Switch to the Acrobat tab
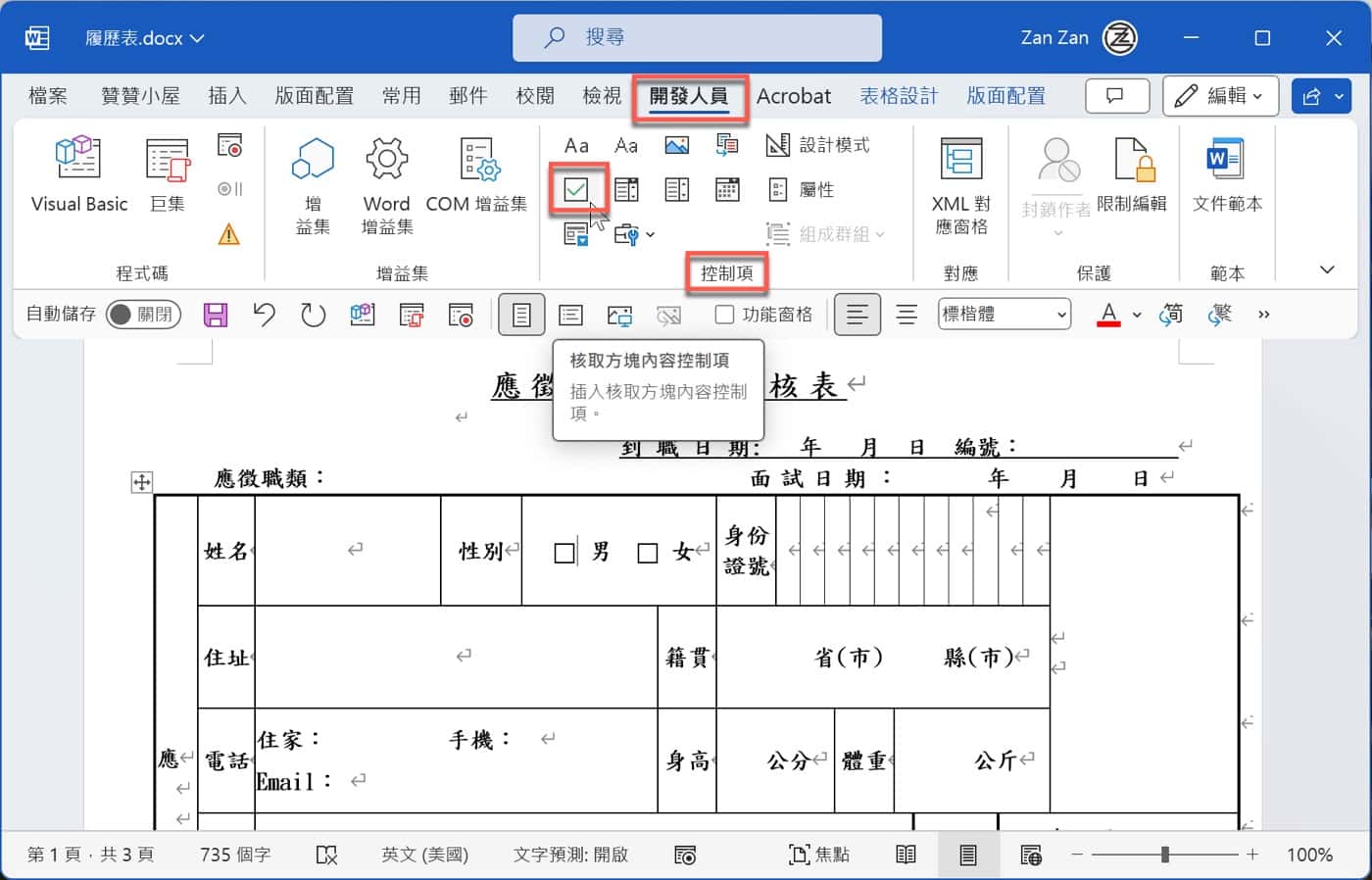 pyautogui.click(x=794, y=96)
